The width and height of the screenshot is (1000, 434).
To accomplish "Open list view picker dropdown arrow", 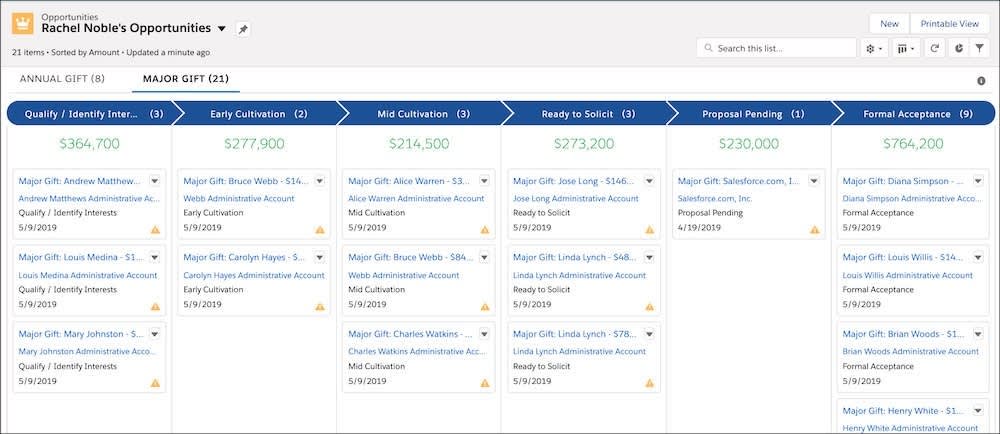I will click(x=221, y=29).
